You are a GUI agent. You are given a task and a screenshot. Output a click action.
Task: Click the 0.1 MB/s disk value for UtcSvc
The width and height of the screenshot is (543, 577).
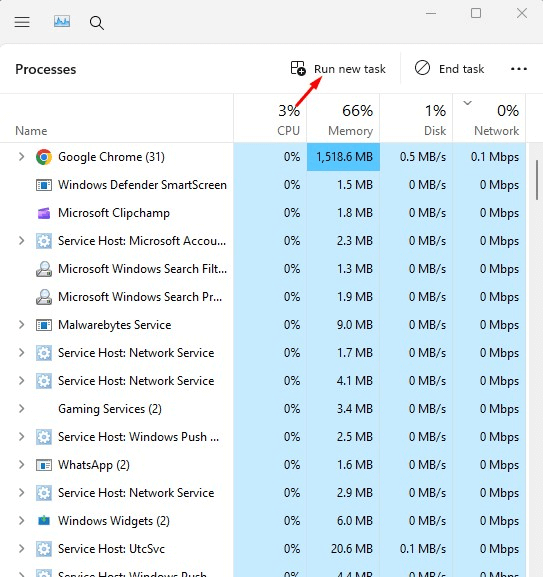(x=423, y=549)
